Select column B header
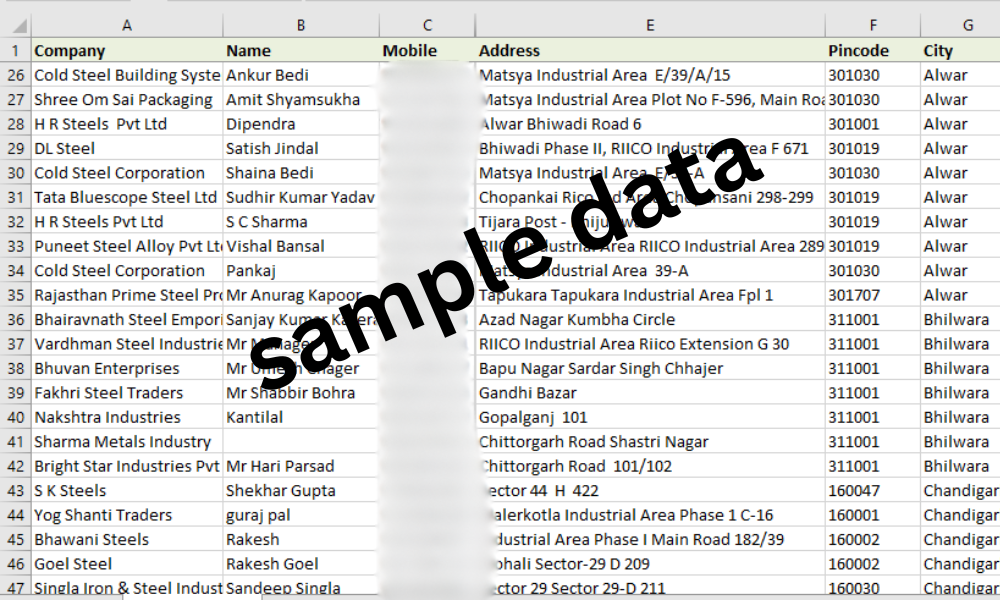1000x600 pixels. coord(301,26)
